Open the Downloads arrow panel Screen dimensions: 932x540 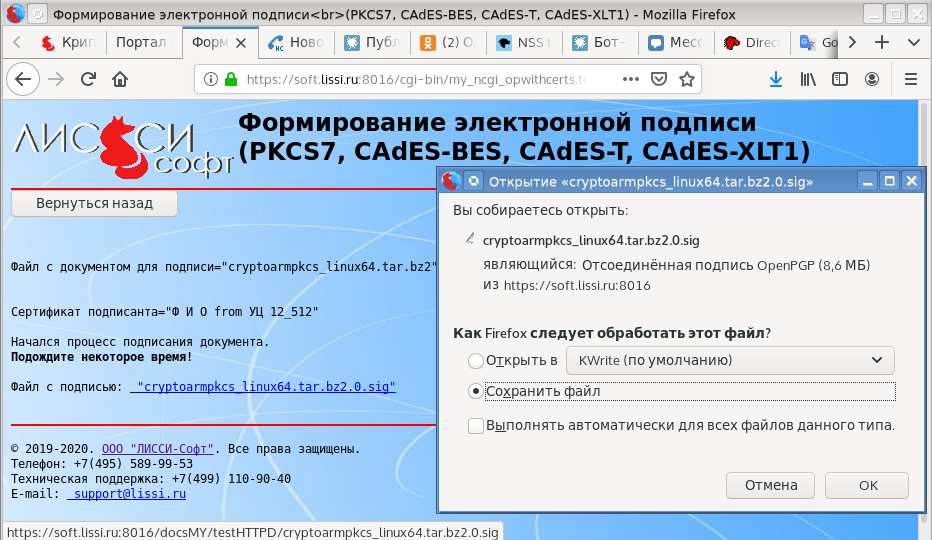click(x=775, y=80)
